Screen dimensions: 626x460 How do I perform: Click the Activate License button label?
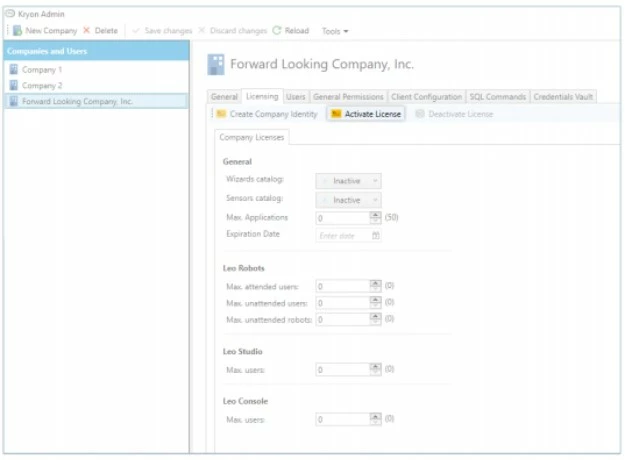[373, 114]
